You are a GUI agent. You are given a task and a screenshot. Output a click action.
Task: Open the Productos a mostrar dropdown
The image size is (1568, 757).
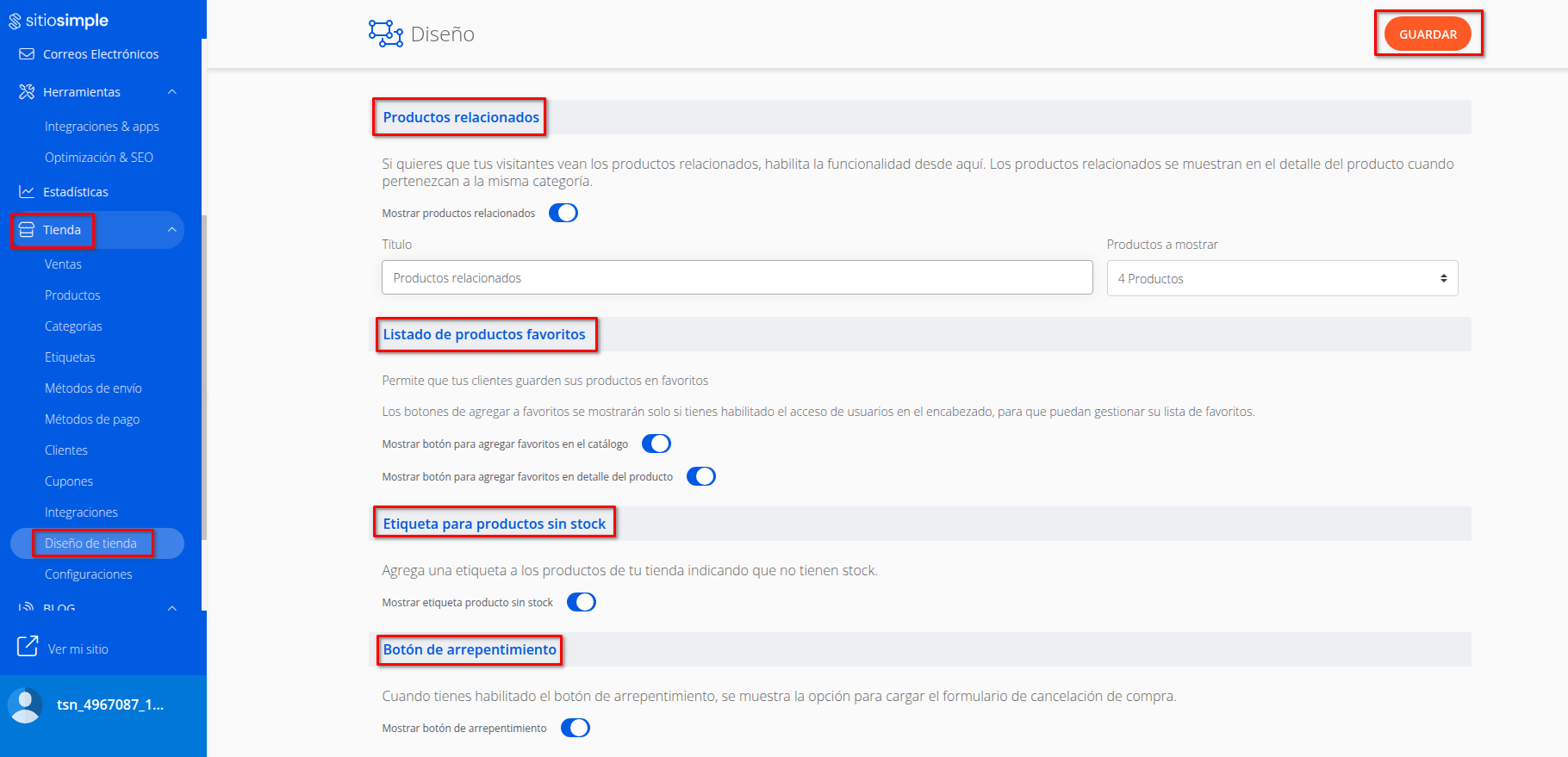tap(1282, 278)
